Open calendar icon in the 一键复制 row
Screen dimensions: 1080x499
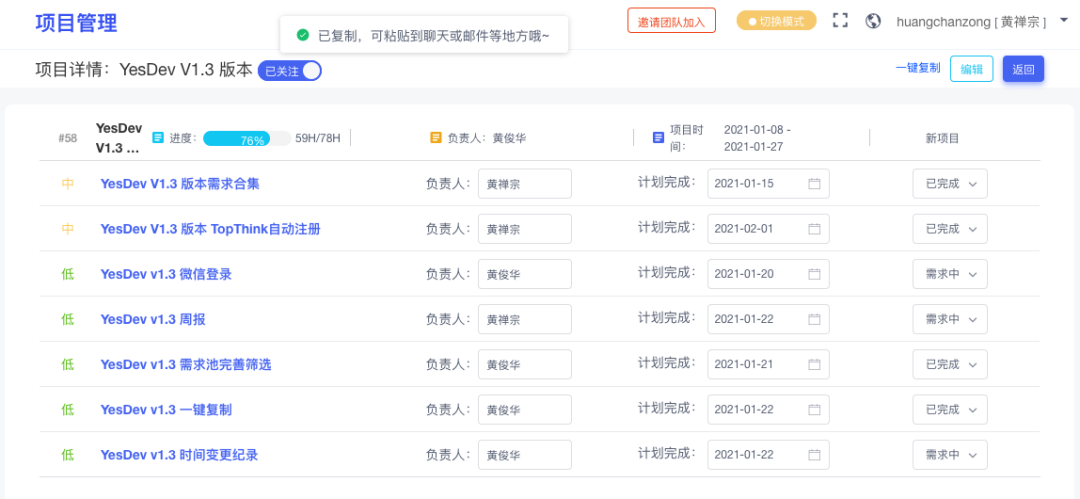[x=814, y=409]
